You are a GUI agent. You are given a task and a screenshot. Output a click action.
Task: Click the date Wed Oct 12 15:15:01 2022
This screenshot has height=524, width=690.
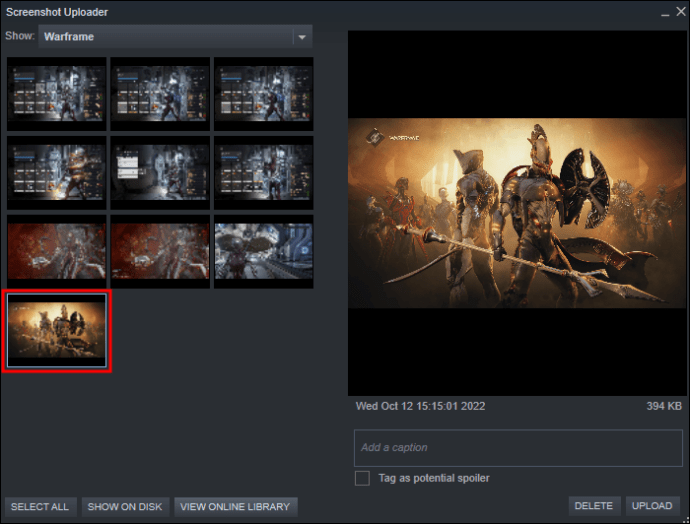[x=420, y=406]
